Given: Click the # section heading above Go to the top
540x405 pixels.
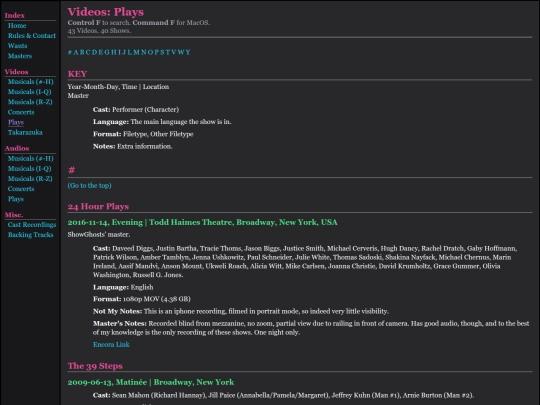Looking at the screenshot, I should point(72,170).
